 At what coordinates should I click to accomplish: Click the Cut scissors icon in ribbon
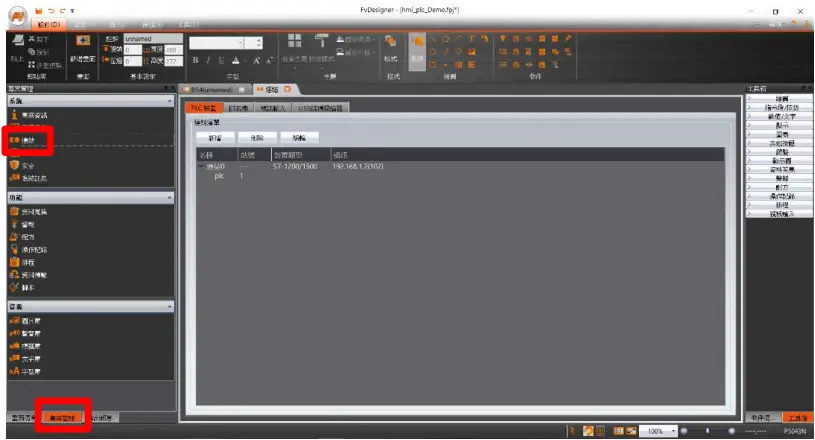[32, 39]
